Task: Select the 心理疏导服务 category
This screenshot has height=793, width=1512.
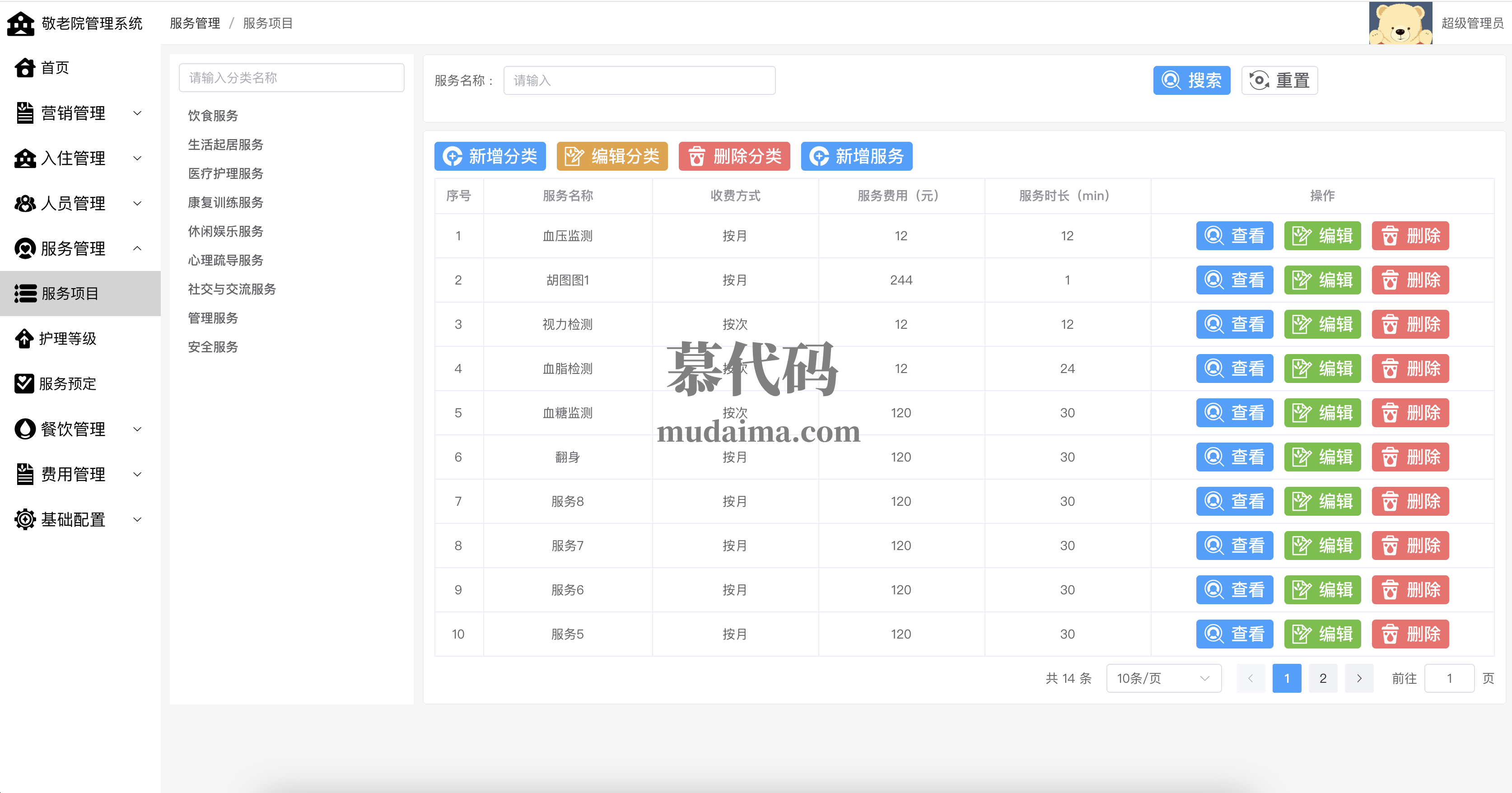Action: 225,260
